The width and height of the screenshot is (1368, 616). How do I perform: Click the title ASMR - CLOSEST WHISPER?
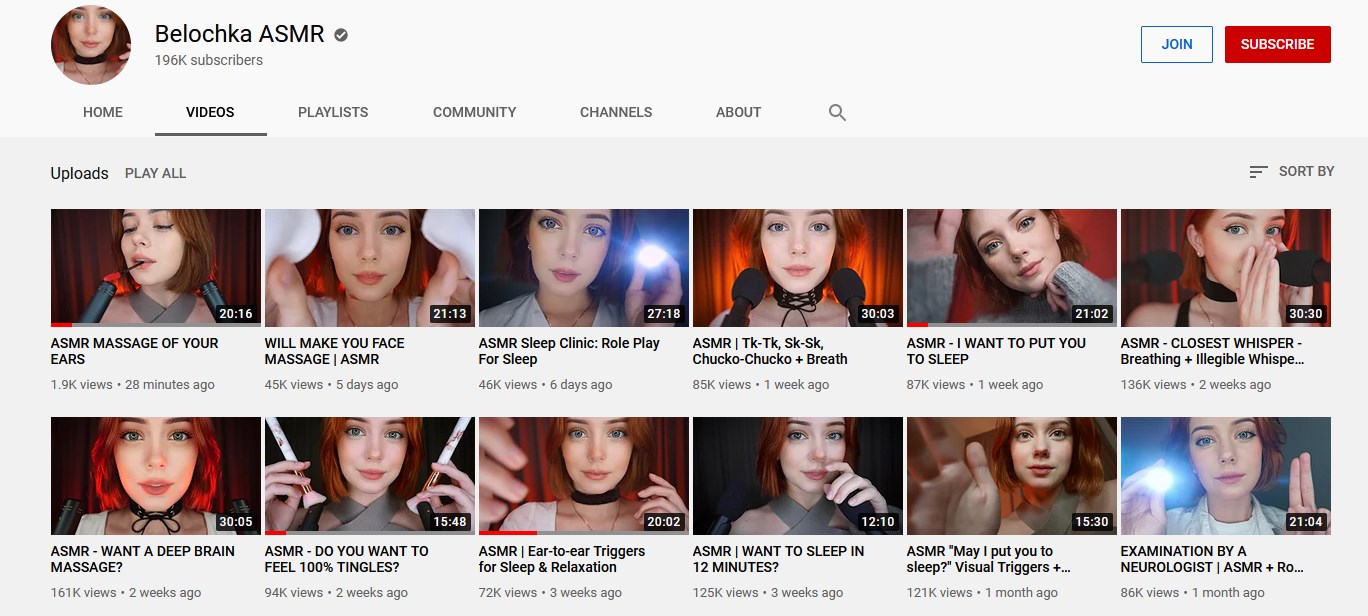(x=1213, y=351)
